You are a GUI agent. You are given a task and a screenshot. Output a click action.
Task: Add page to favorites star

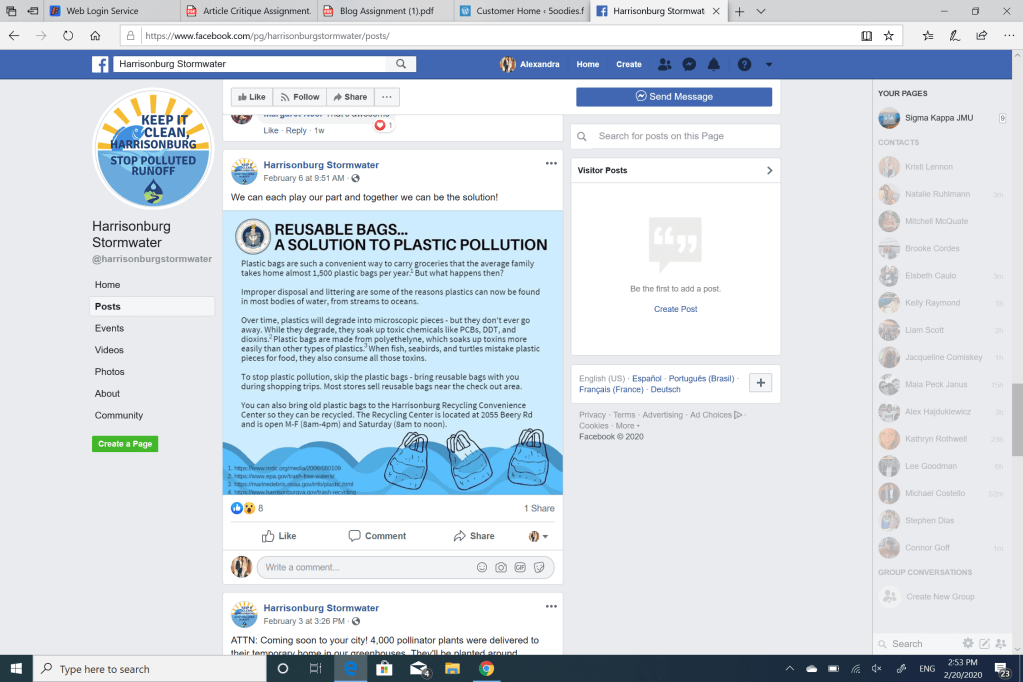889,36
